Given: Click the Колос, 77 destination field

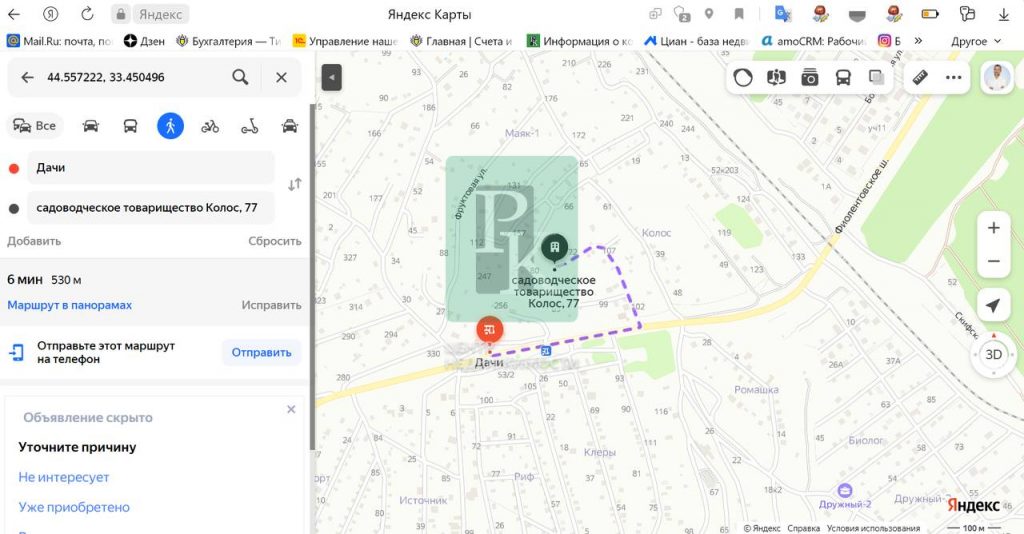Looking at the screenshot, I should [x=151, y=208].
